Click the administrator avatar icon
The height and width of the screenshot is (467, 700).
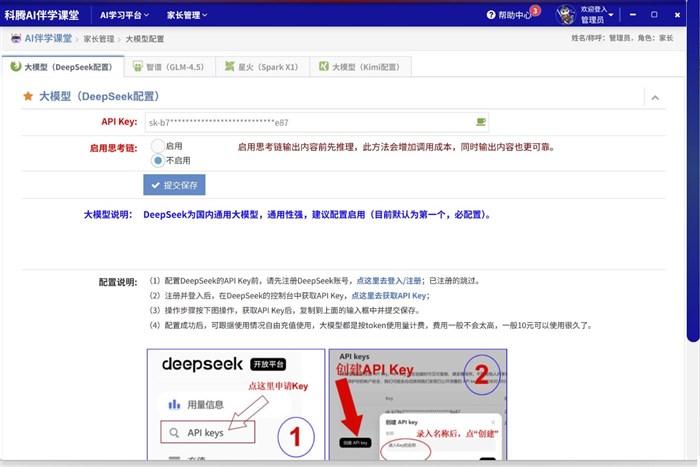point(565,15)
